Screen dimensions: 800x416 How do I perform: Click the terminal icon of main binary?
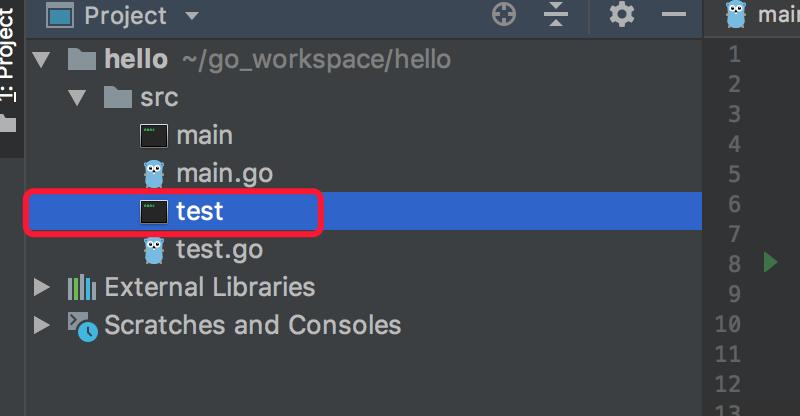(154, 136)
